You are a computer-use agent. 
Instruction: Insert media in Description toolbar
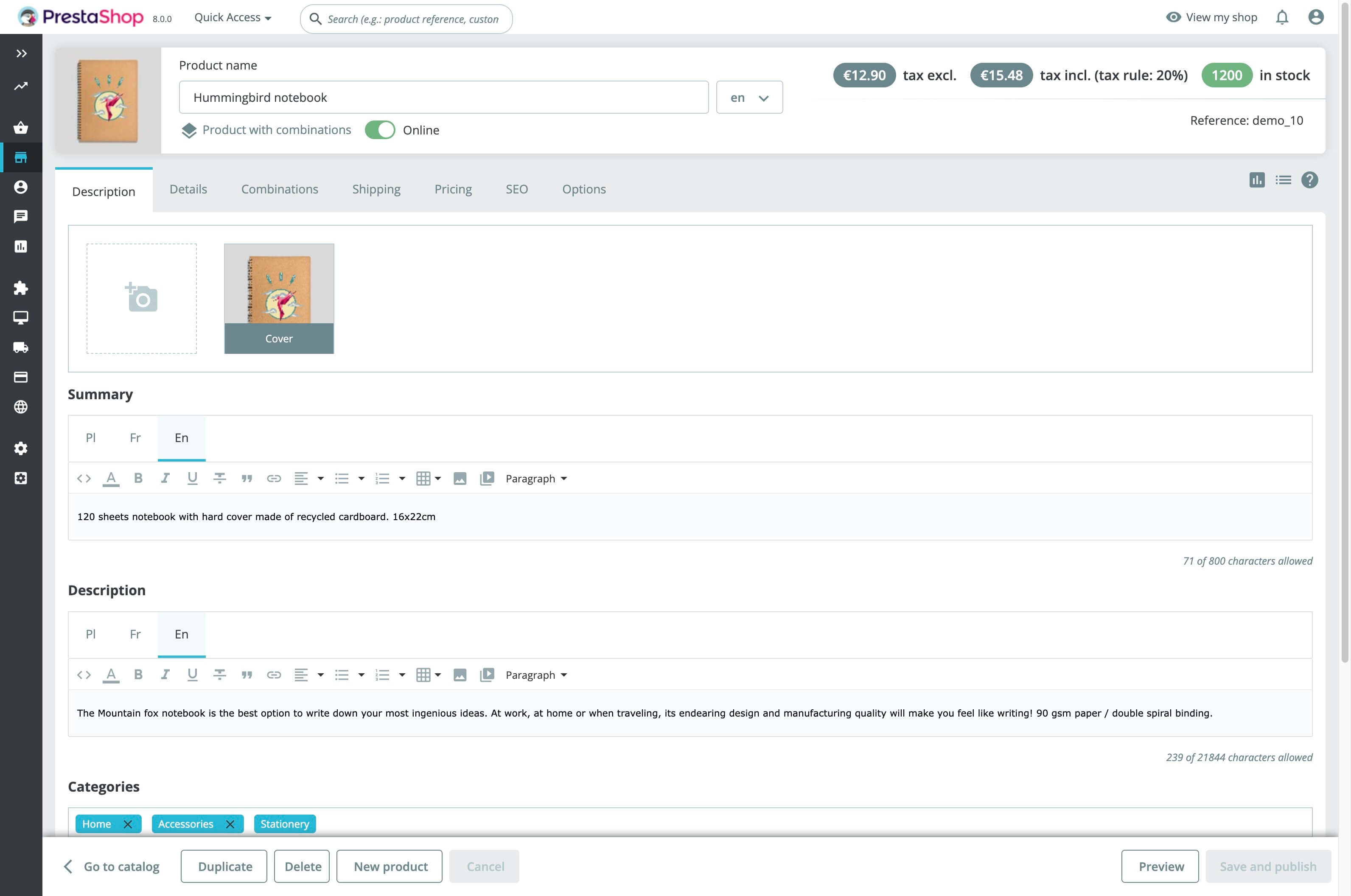(487, 675)
